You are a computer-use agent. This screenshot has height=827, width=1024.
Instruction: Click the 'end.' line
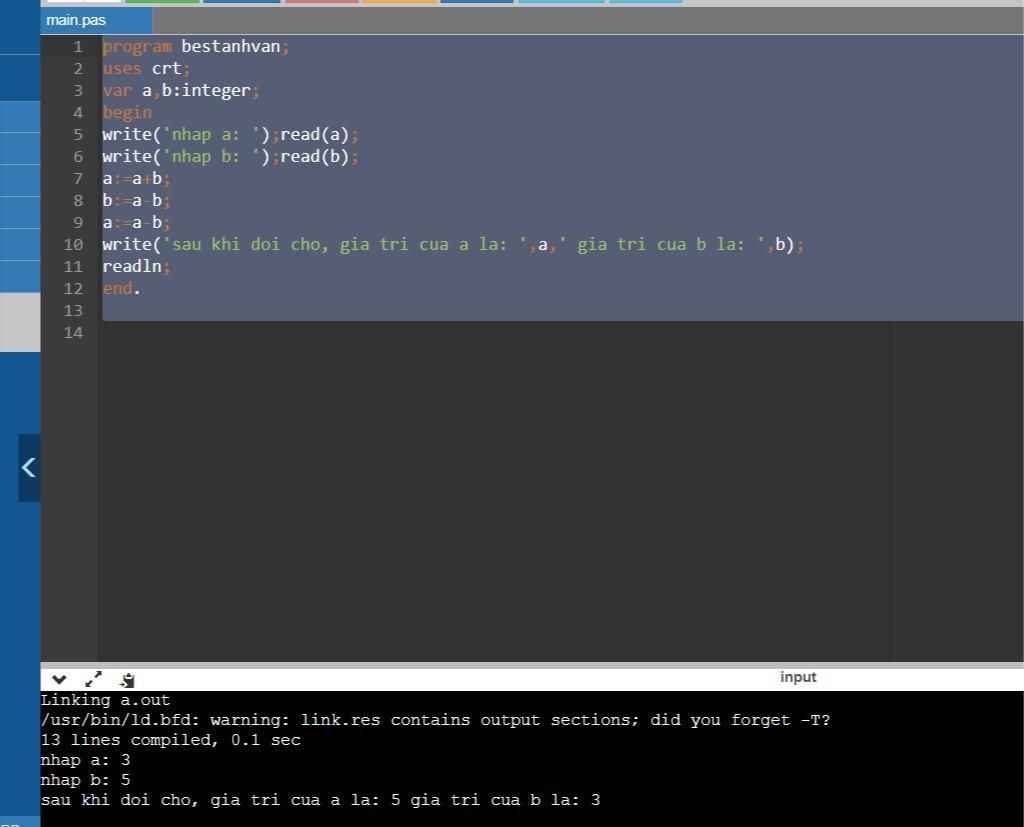coord(121,289)
